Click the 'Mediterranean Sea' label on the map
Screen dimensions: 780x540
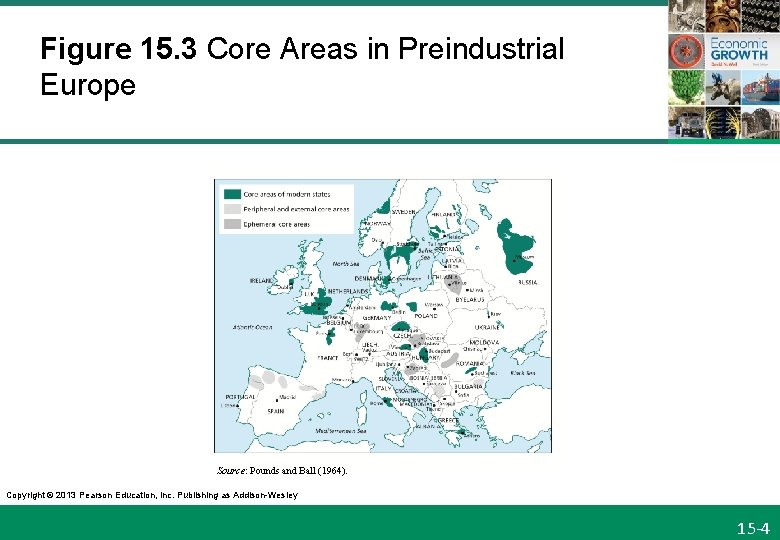341,431
